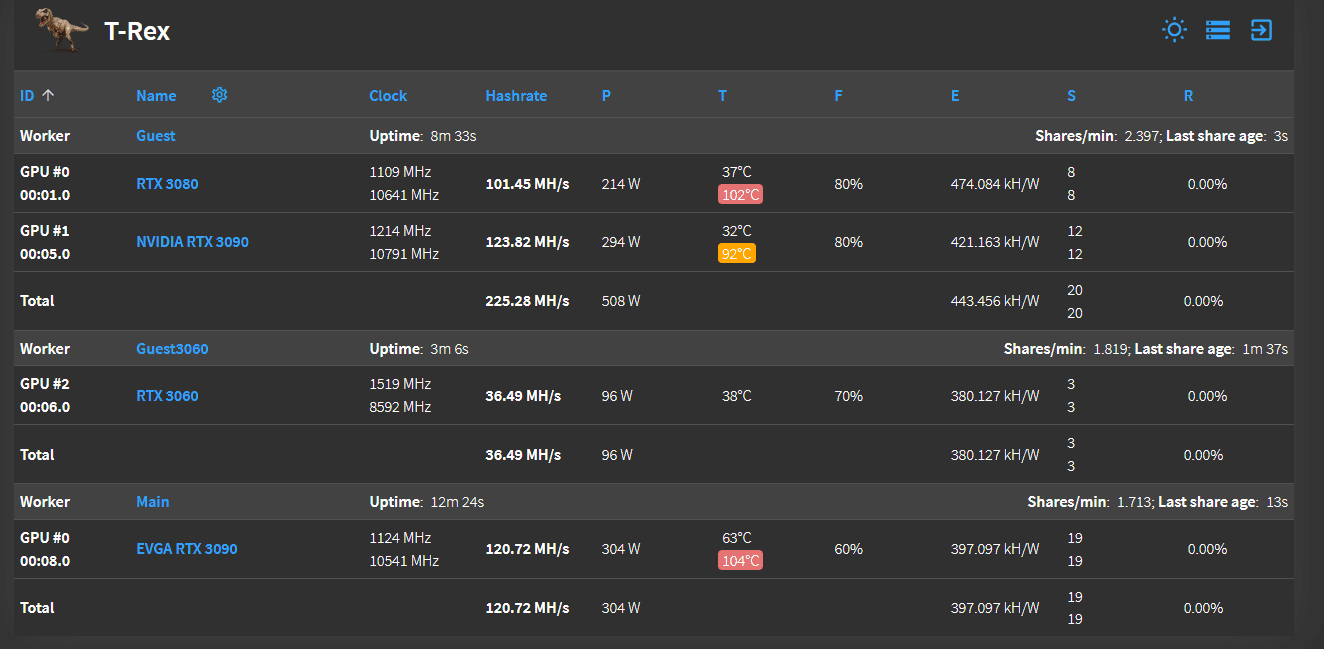Click the T-Rex title text
This screenshot has width=1324, height=649.
(137, 31)
